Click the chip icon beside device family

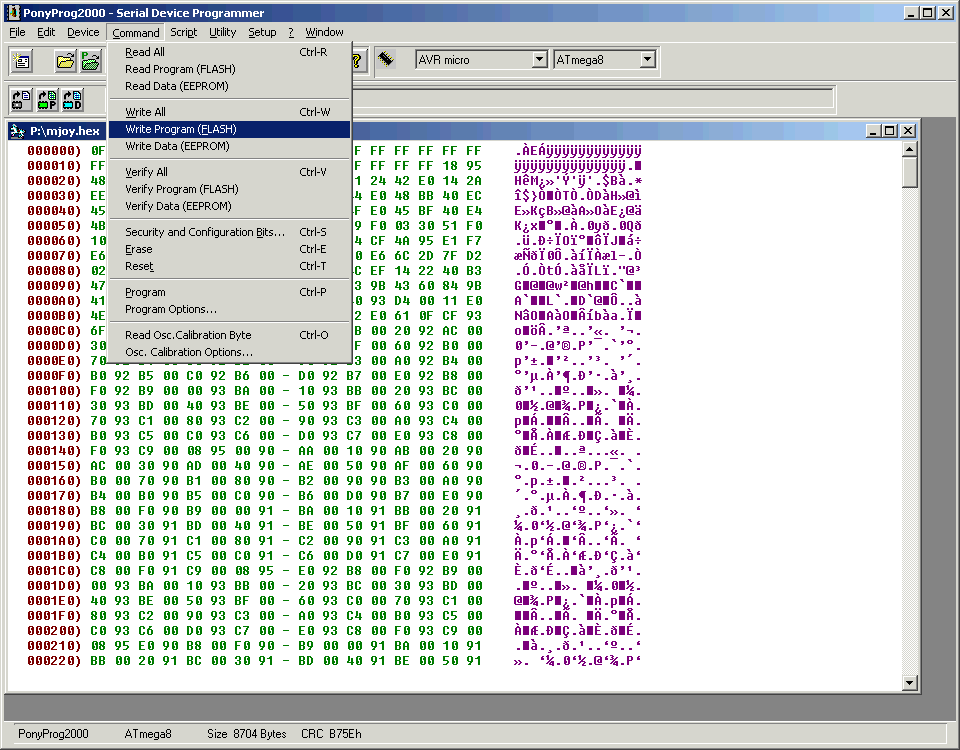click(386, 60)
